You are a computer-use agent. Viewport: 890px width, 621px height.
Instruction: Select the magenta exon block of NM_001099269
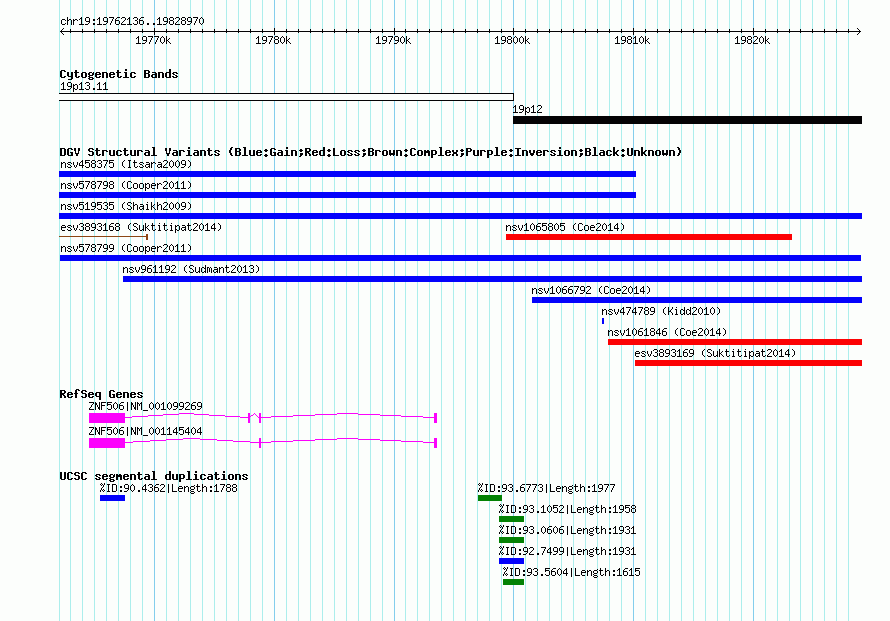pos(107,418)
